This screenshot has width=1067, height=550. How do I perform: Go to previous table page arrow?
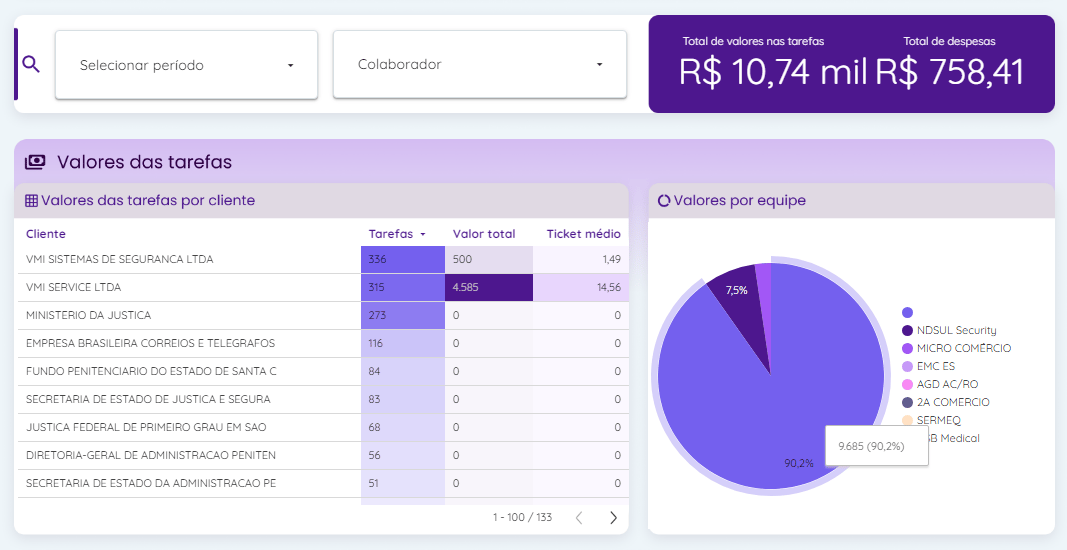point(579,517)
